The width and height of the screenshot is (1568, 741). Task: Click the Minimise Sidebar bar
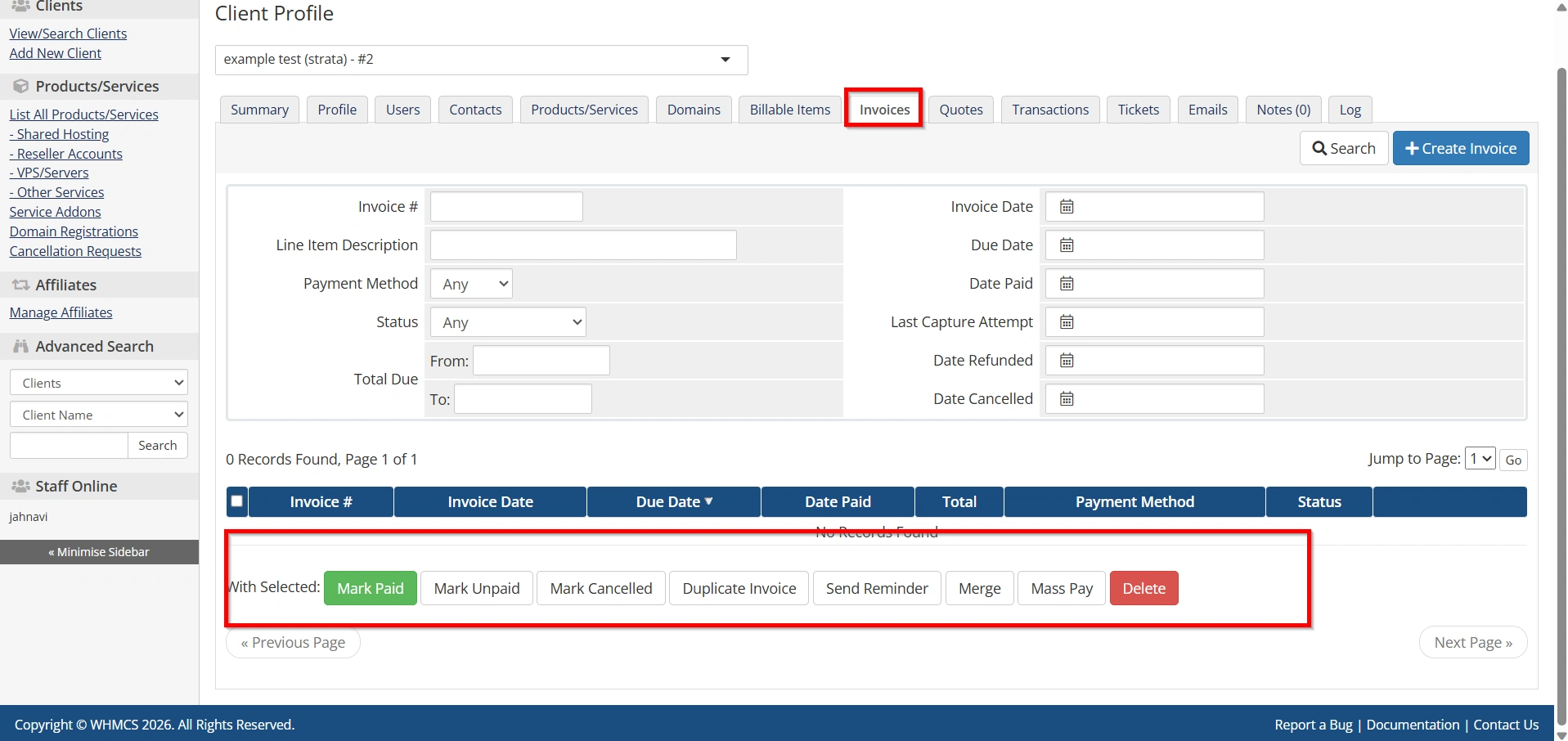click(x=99, y=552)
